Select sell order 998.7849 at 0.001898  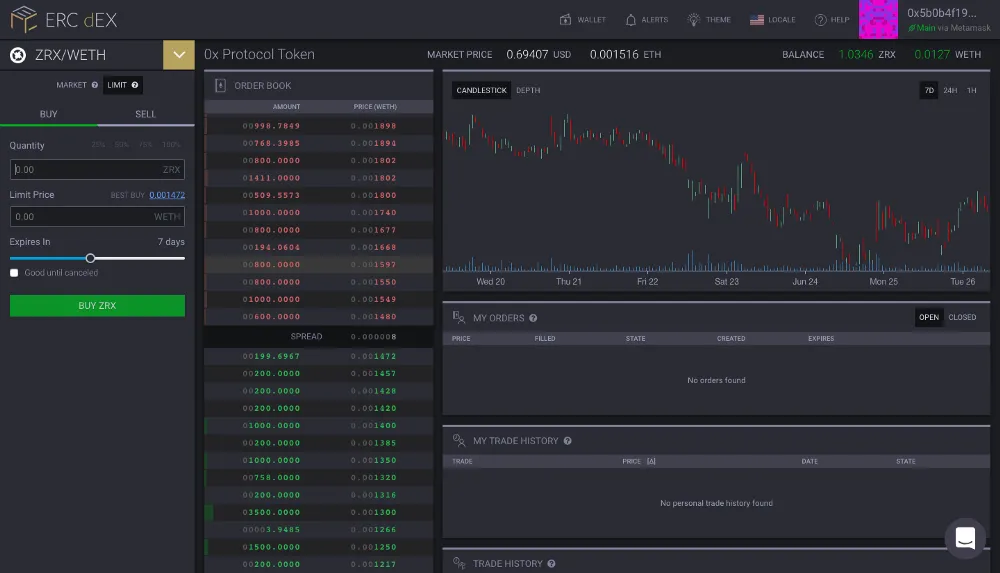(318, 126)
